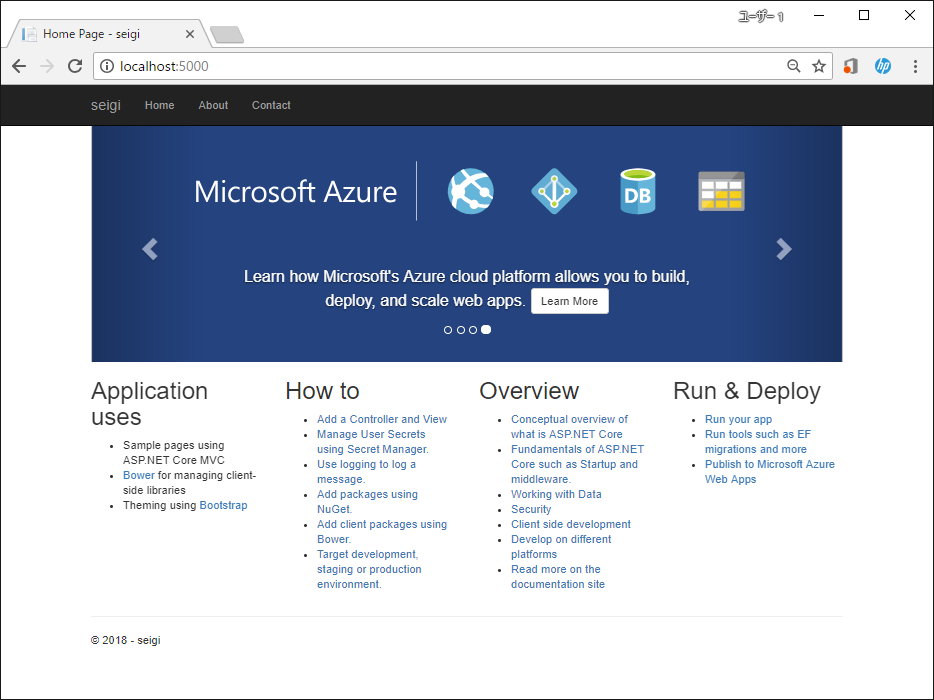
Task: Select the first carousel indicator dot
Action: point(448,330)
